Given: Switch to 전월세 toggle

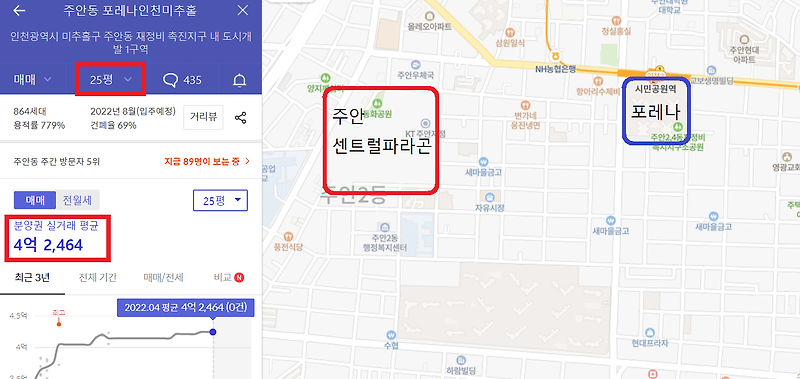Looking at the screenshot, I should click(x=78, y=200).
